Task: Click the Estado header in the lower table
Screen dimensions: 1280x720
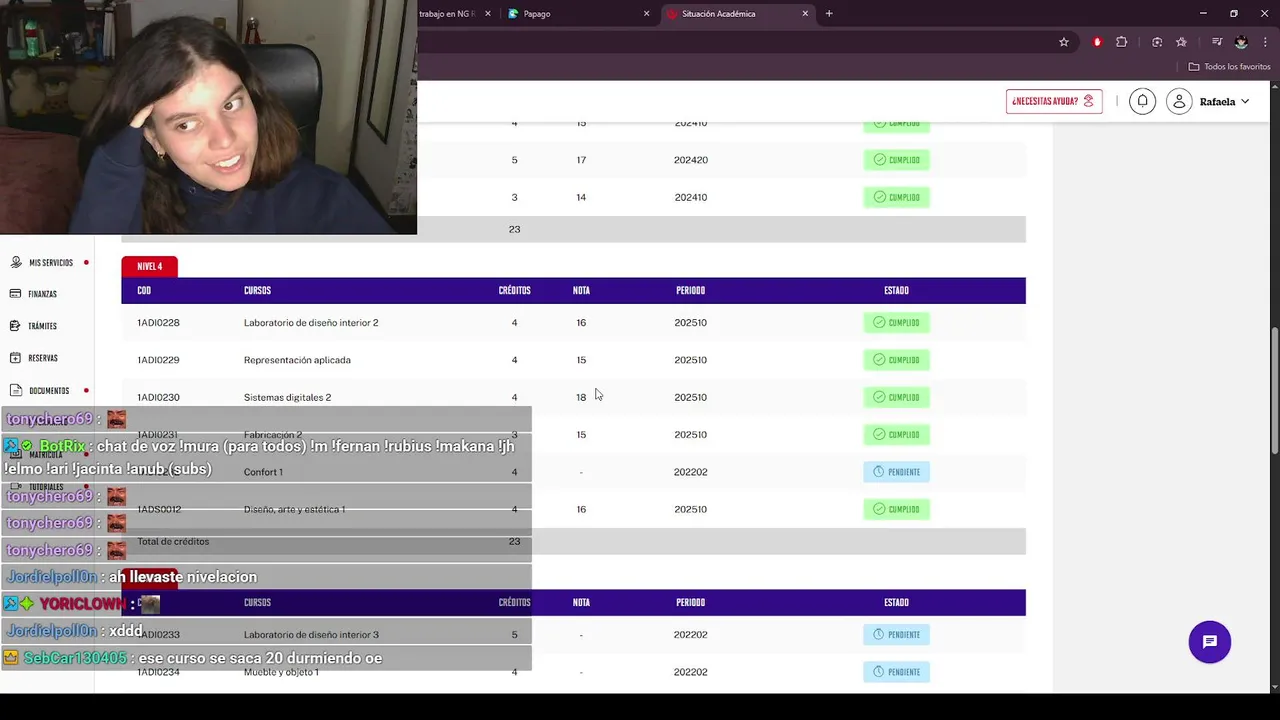Action: (896, 603)
